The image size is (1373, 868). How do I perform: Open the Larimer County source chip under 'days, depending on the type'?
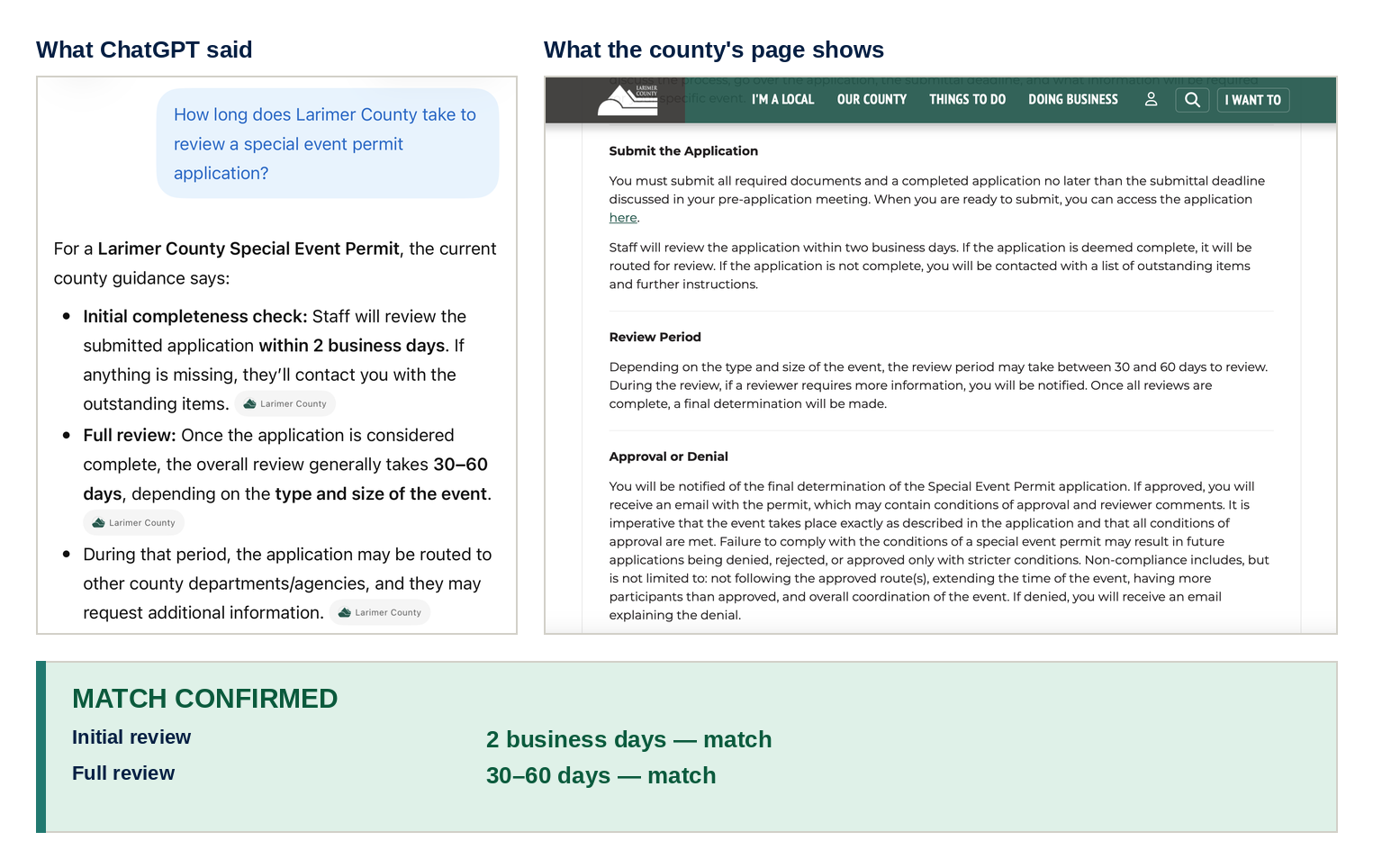tap(133, 522)
